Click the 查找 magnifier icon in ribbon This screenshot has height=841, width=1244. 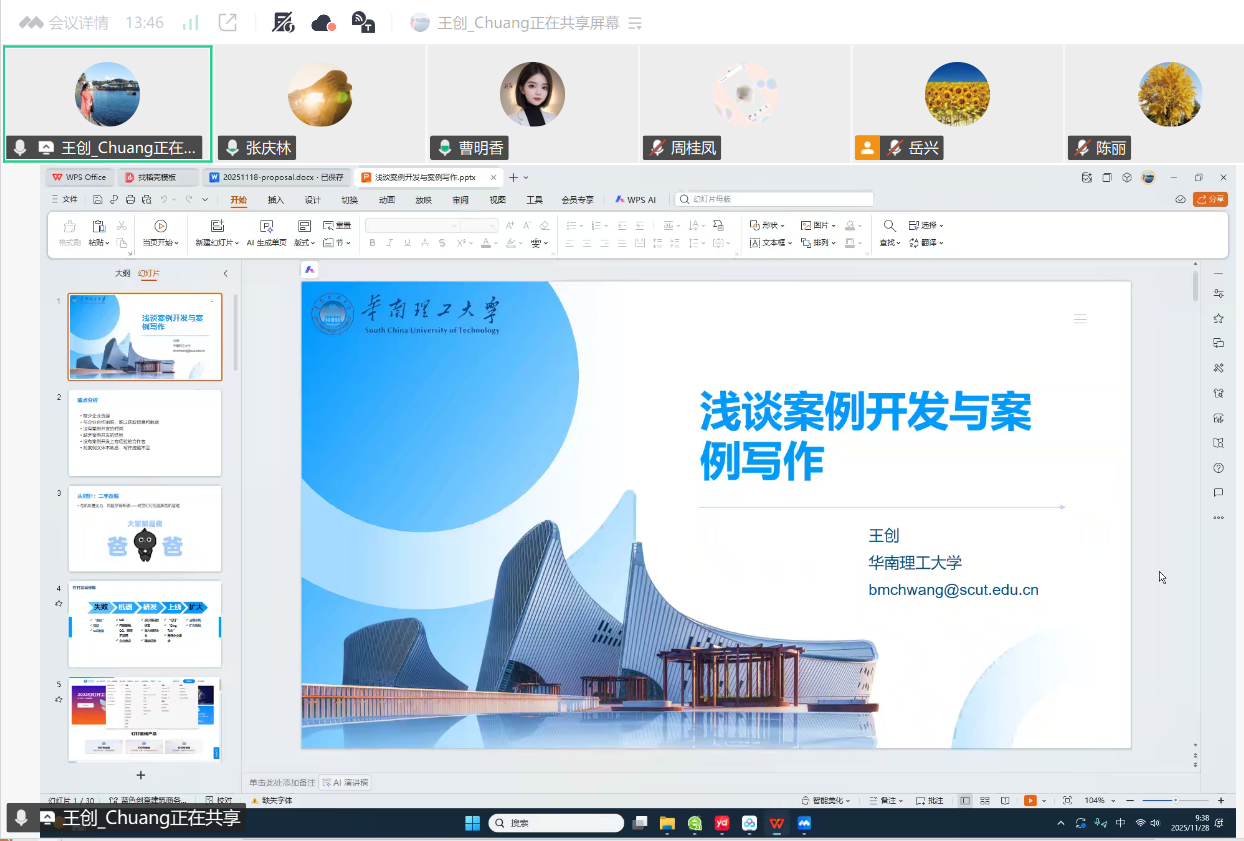(889, 226)
